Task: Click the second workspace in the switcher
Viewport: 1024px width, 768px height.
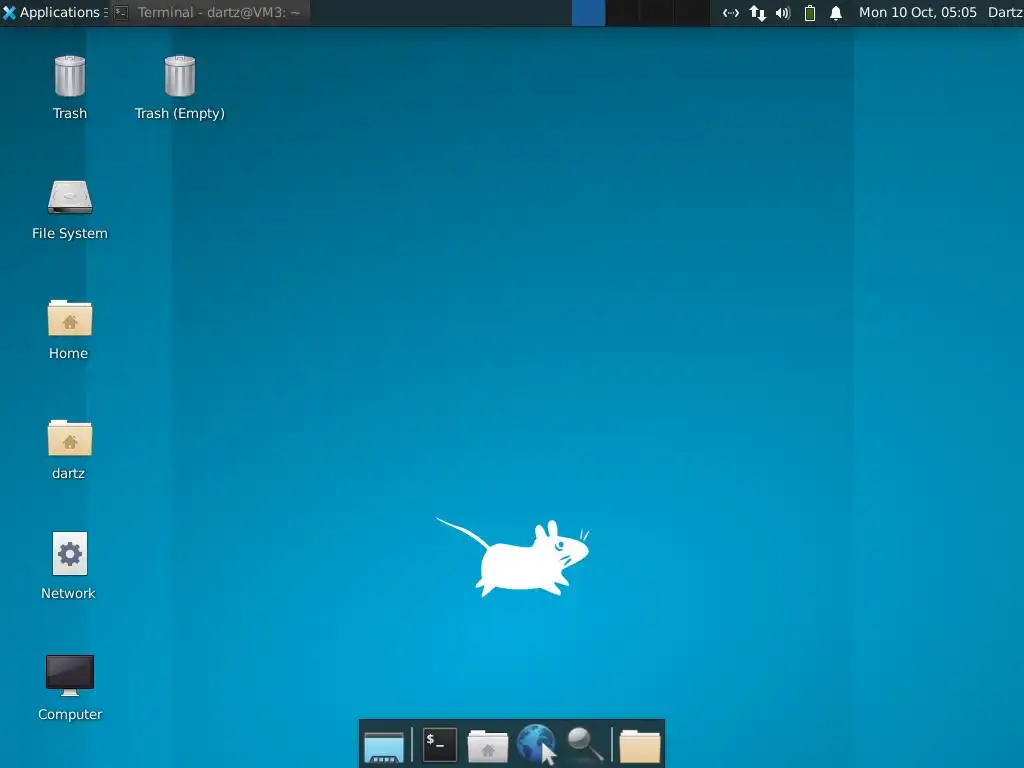Action: (x=622, y=12)
